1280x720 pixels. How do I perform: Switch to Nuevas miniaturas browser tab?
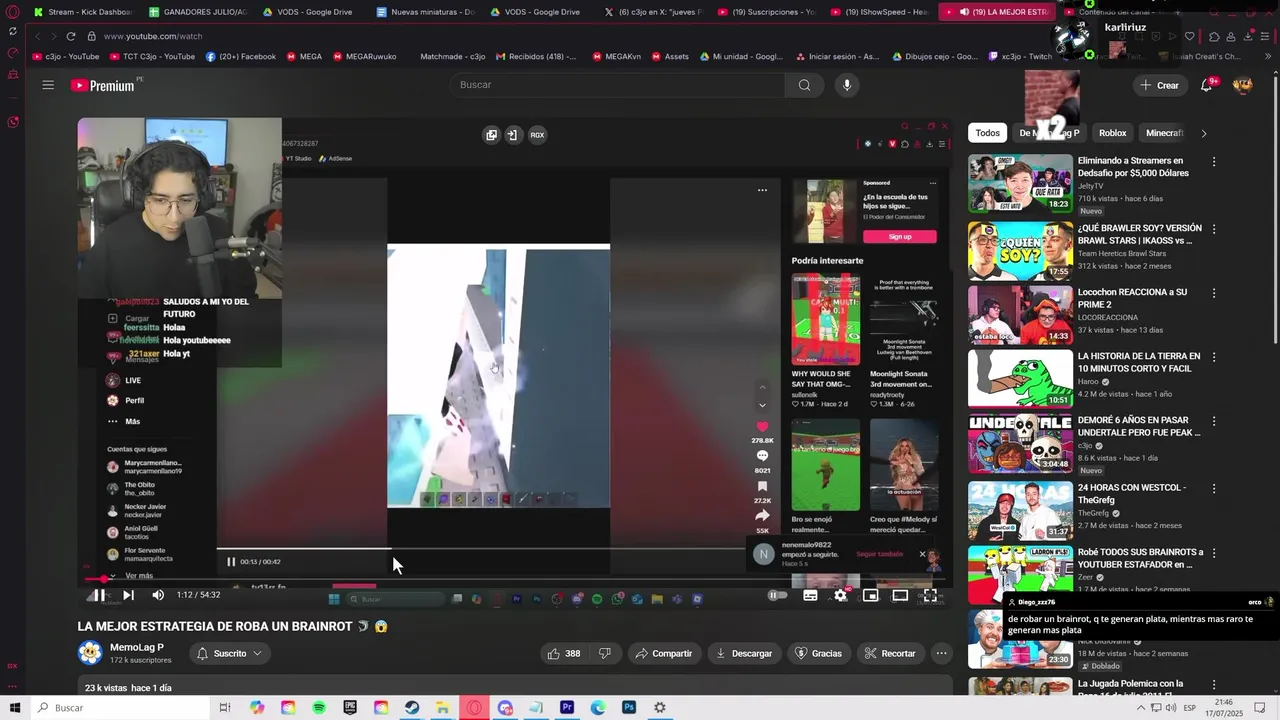point(426,12)
